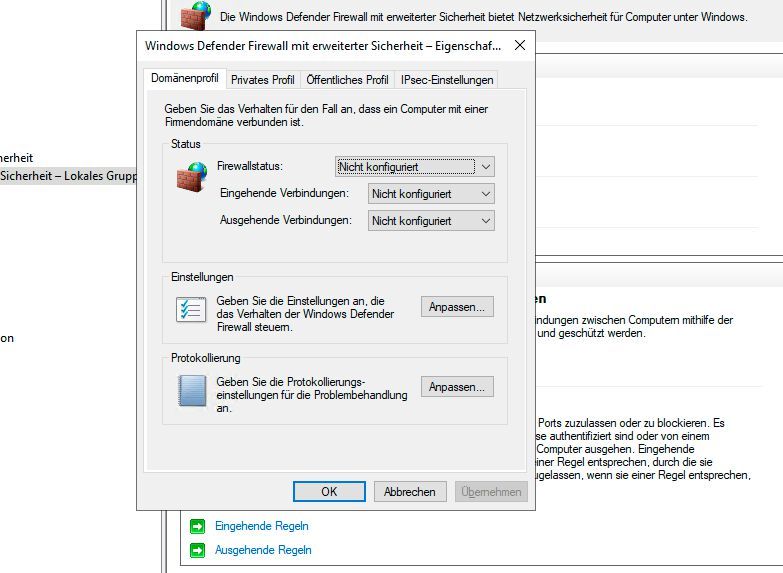
Task: Expand the Ausgehende Verbindungen combo box
Action: click(x=431, y=221)
